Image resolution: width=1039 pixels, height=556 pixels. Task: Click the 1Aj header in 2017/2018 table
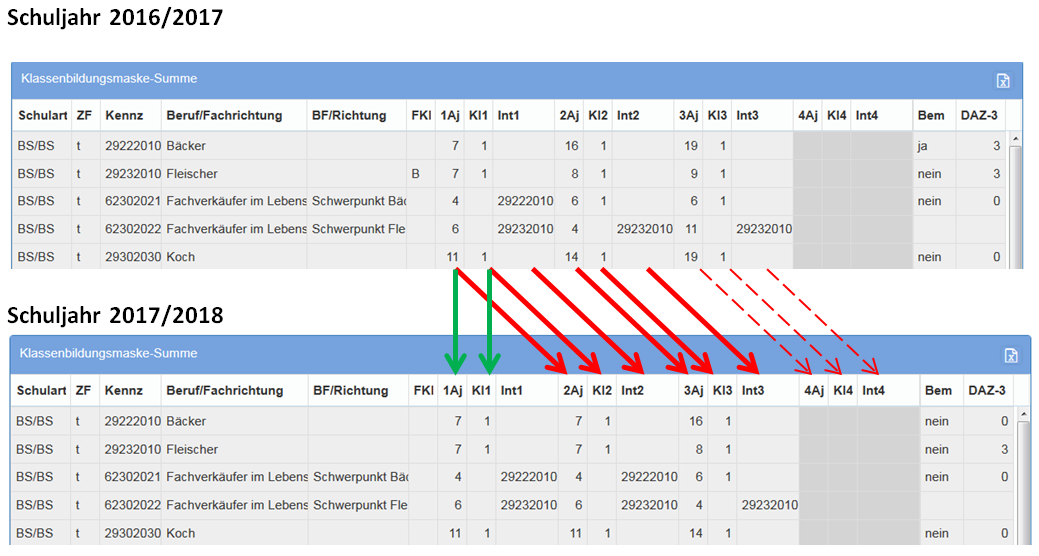[452, 391]
